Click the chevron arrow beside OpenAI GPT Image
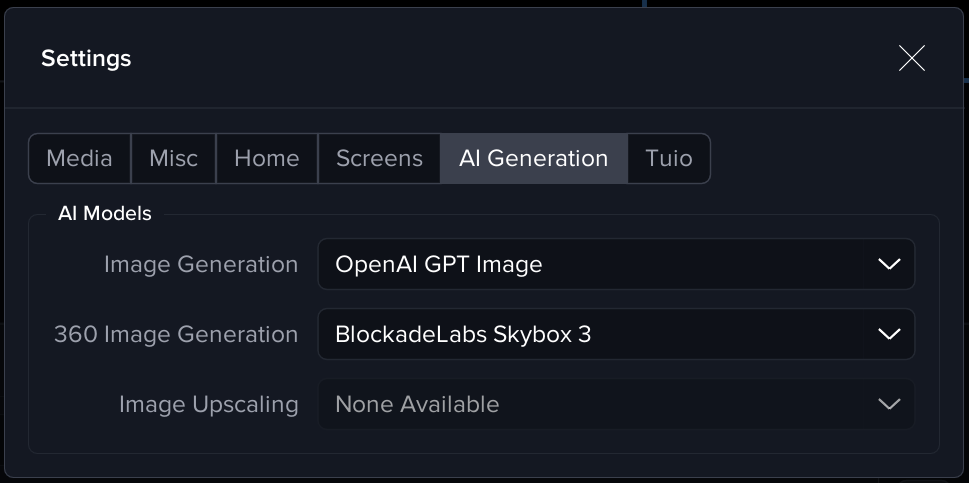Image resolution: width=969 pixels, height=483 pixels. 888,264
